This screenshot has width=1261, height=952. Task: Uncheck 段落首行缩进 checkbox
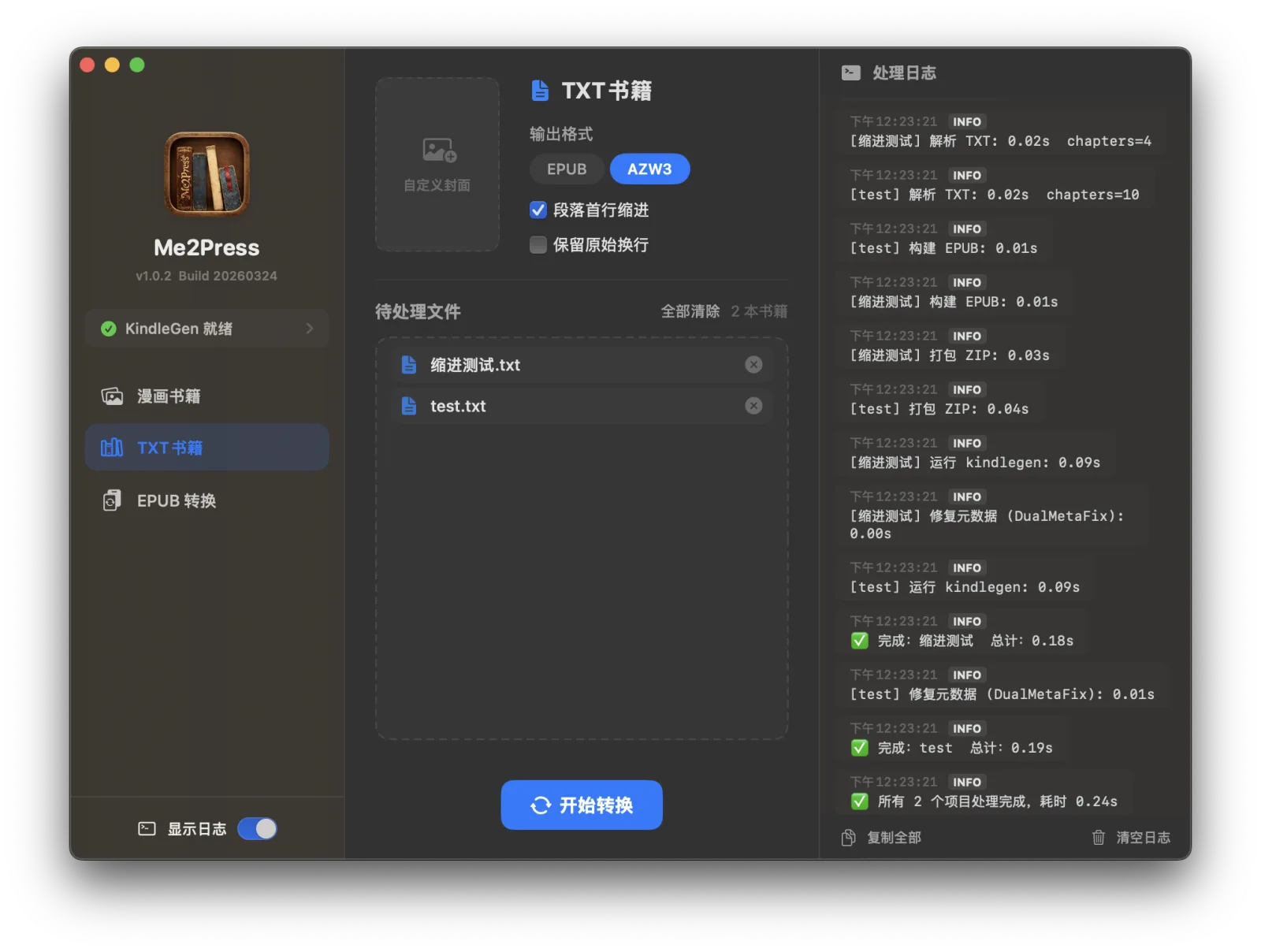[538, 210]
